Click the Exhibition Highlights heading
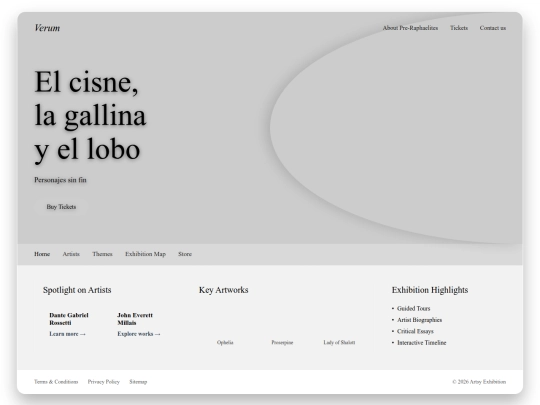This screenshot has height=405, width=540. 430,290
